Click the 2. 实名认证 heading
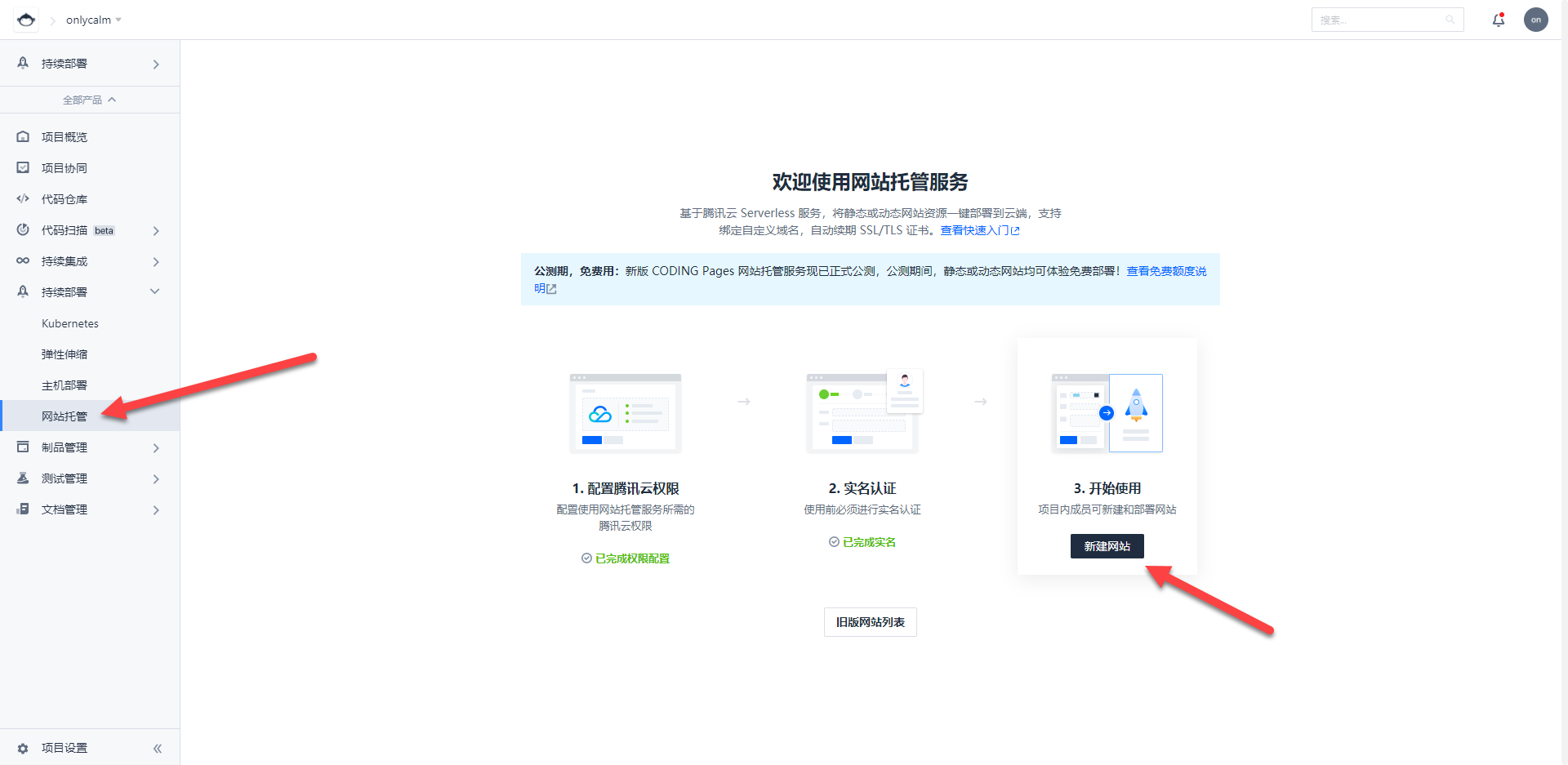Screen dimensions: 1568x765 pos(862,488)
